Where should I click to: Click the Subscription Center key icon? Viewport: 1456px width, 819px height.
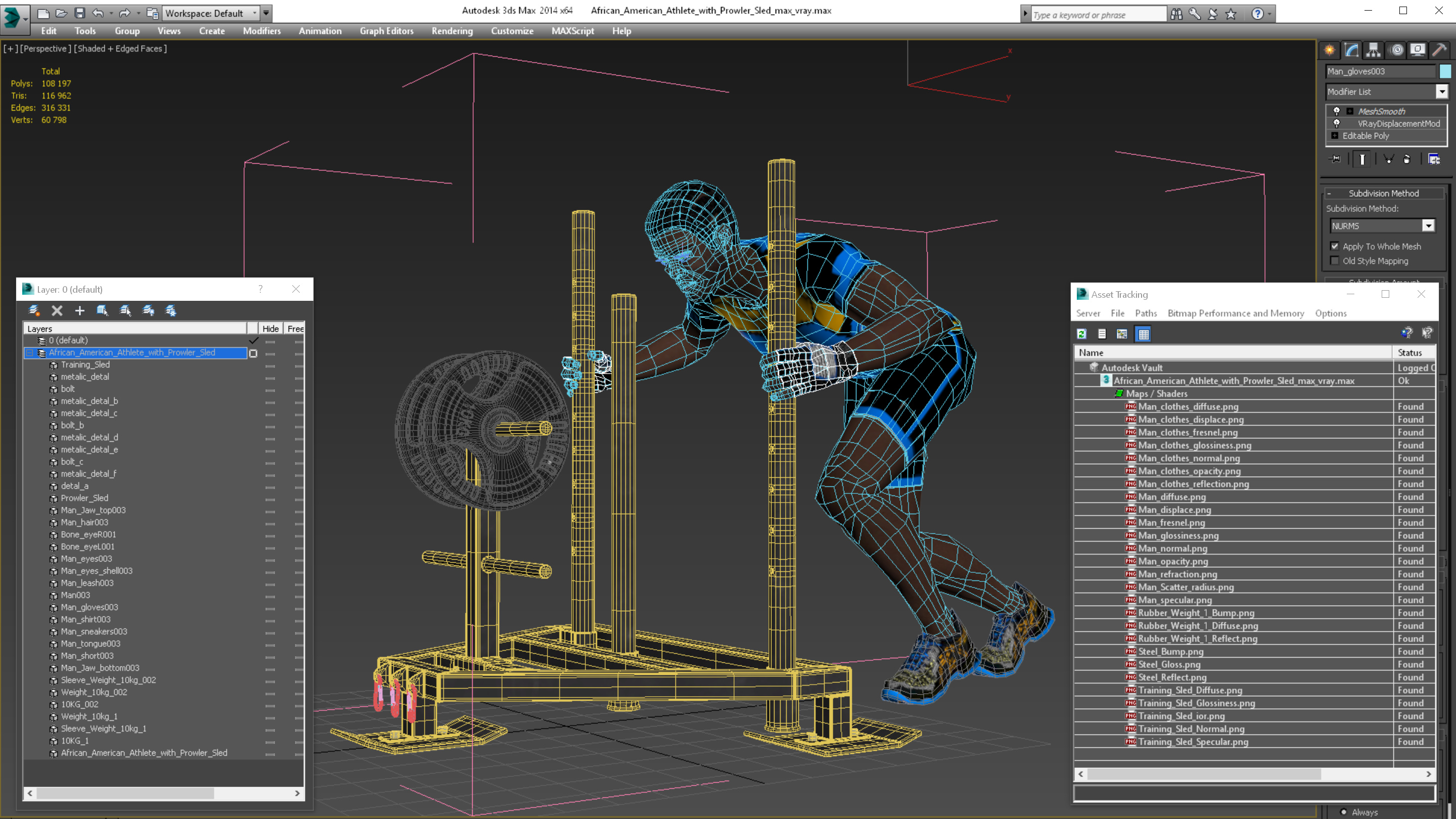[x=1194, y=14]
